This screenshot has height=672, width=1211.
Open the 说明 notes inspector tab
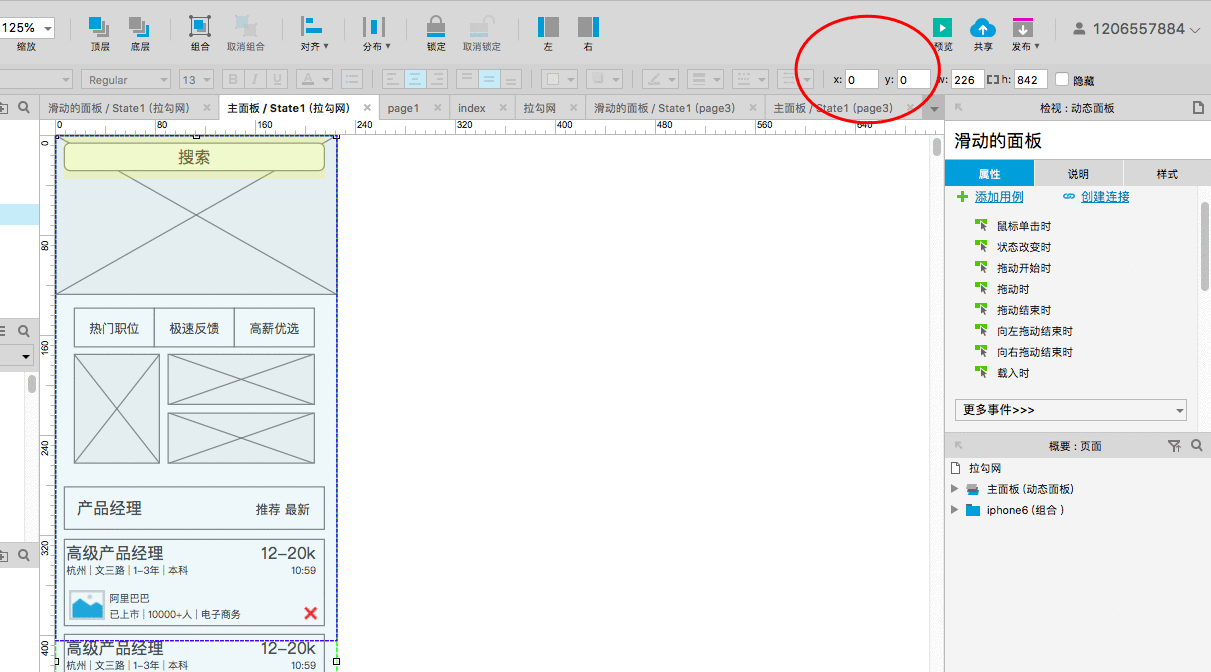coord(1078,174)
